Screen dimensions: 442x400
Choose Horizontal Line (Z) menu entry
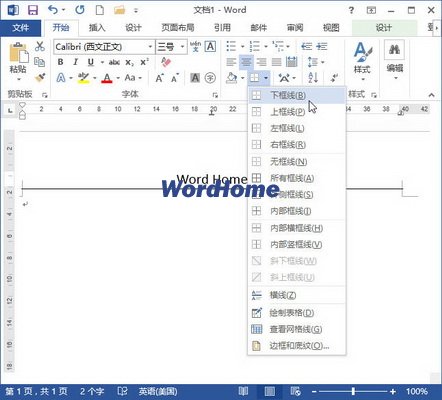tap(297, 295)
